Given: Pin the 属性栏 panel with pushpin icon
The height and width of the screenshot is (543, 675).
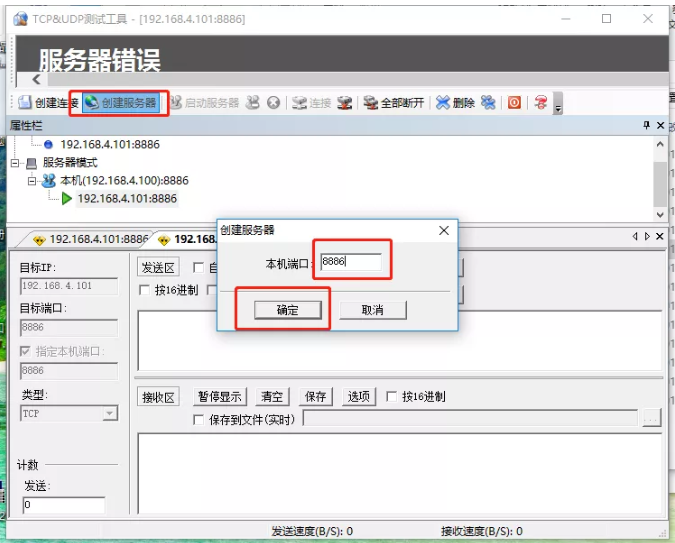Looking at the screenshot, I should pos(646,125).
